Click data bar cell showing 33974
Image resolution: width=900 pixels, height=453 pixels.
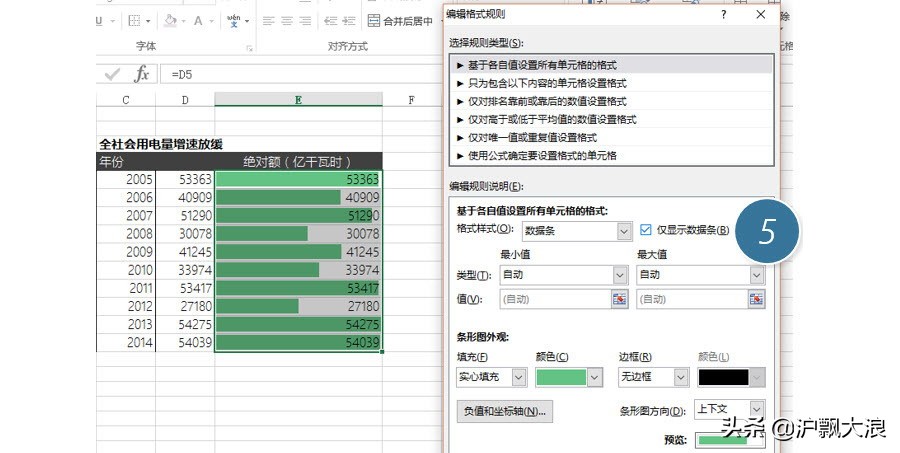coord(298,270)
